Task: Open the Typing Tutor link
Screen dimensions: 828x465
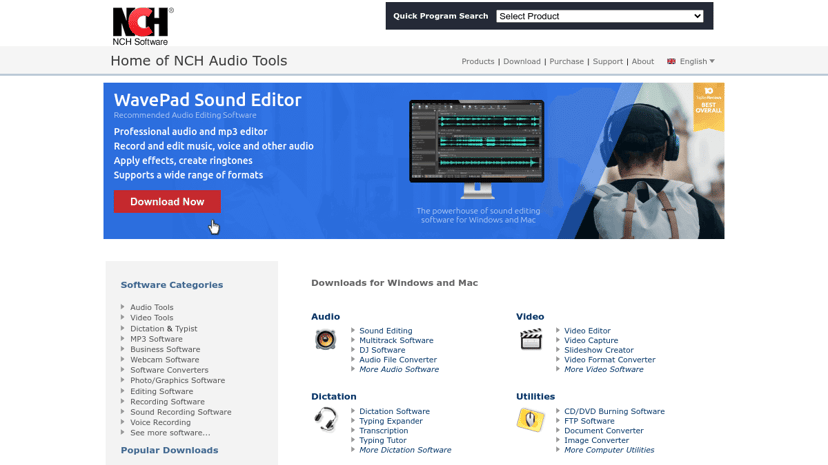Action: tap(383, 440)
